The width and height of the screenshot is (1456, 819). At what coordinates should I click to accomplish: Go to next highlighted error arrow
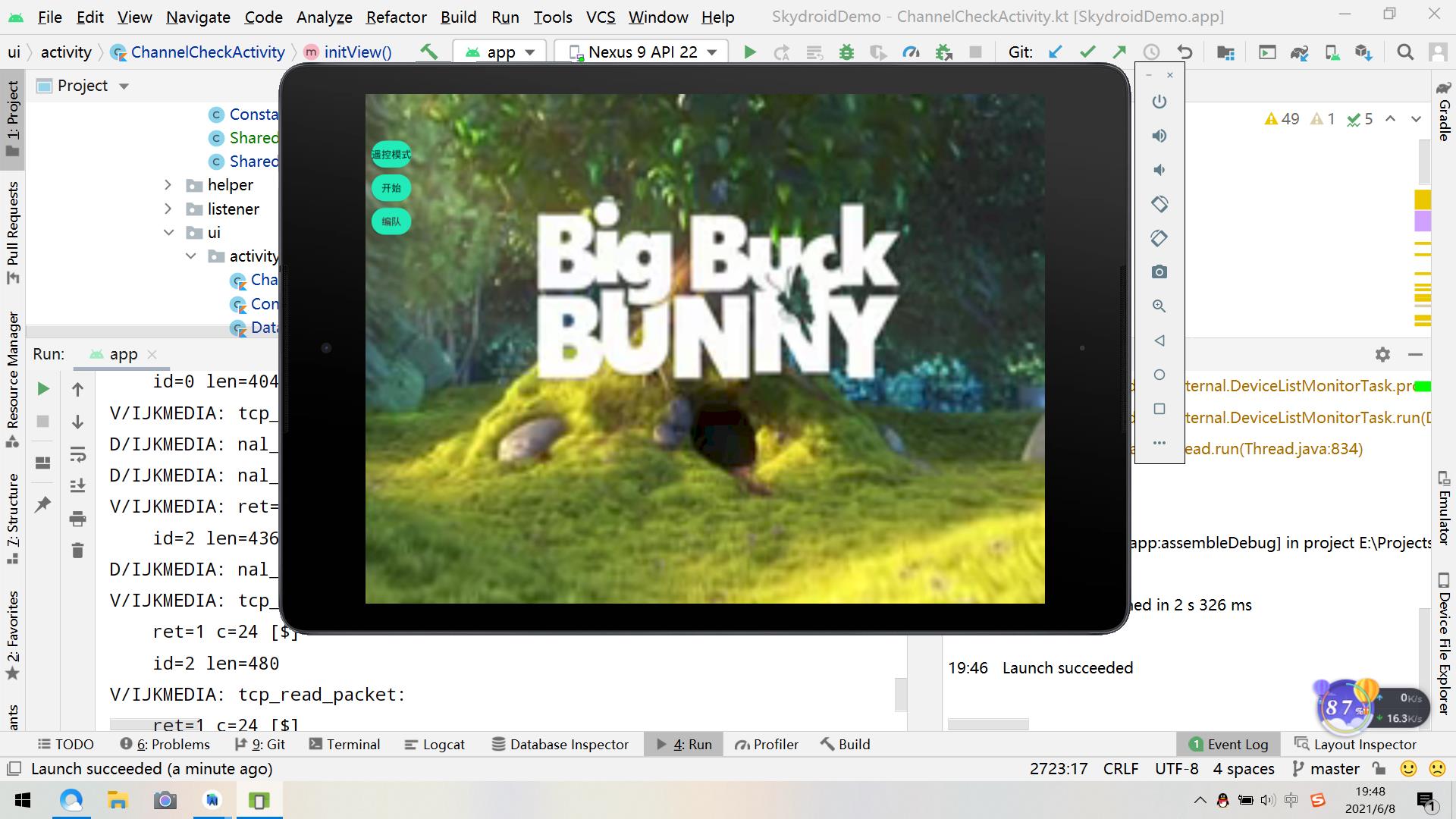1416,119
